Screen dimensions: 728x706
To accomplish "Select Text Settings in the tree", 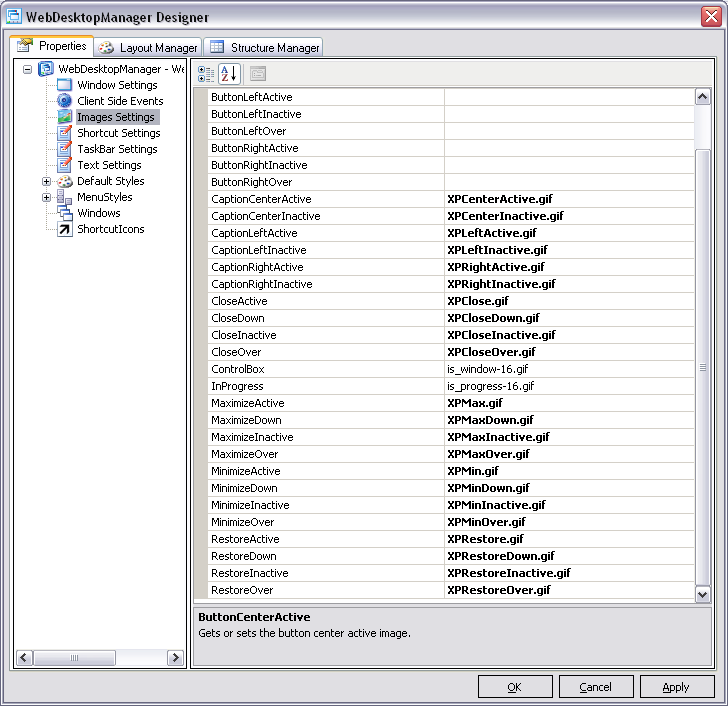I will (x=109, y=165).
